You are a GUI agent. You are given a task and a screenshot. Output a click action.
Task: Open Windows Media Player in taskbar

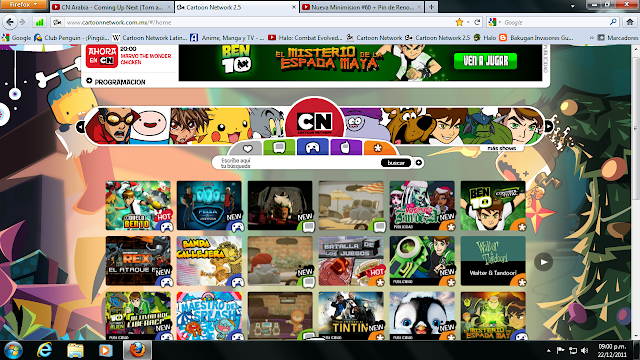point(105,350)
